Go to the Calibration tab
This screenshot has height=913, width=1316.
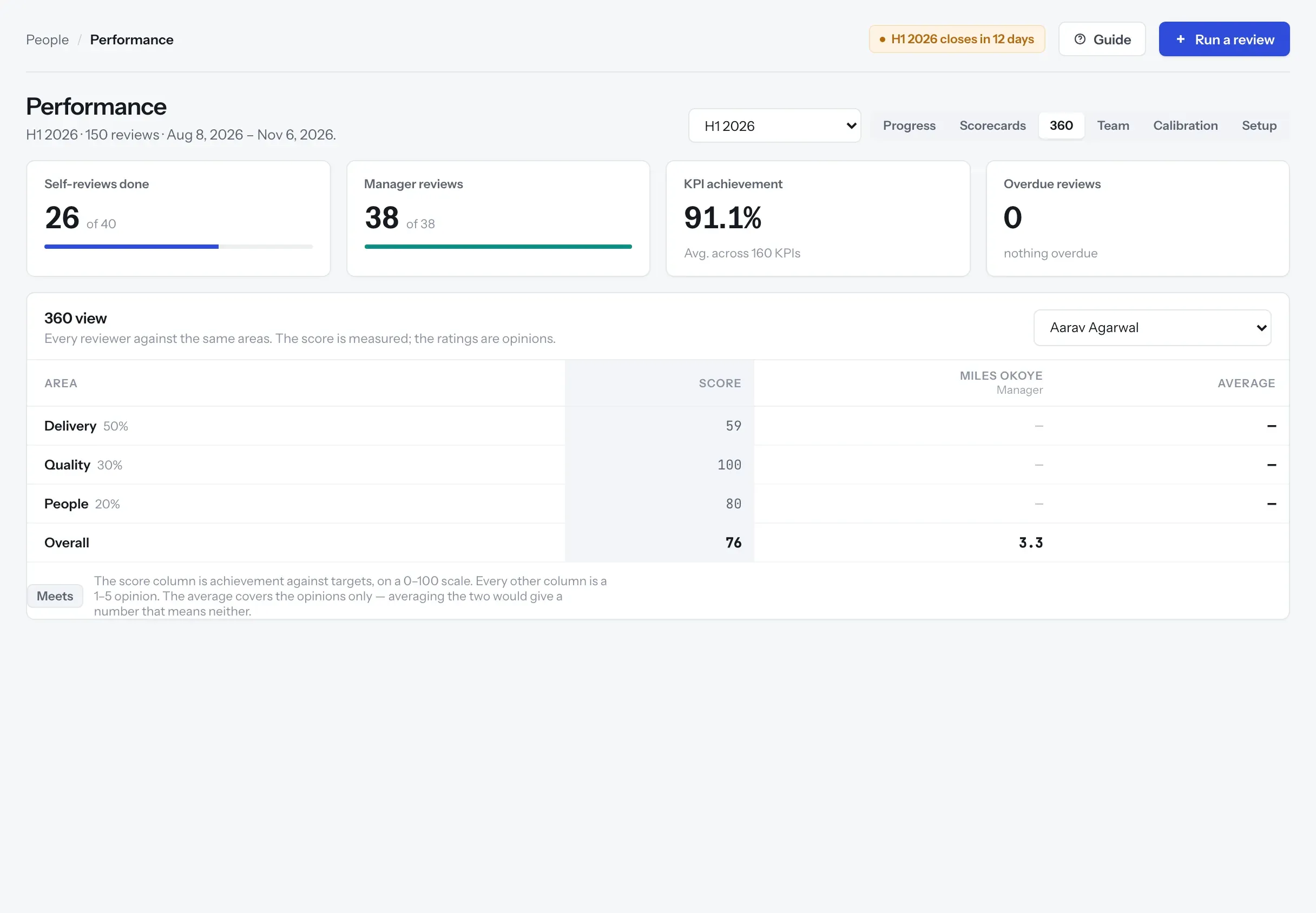(1186, 126)
